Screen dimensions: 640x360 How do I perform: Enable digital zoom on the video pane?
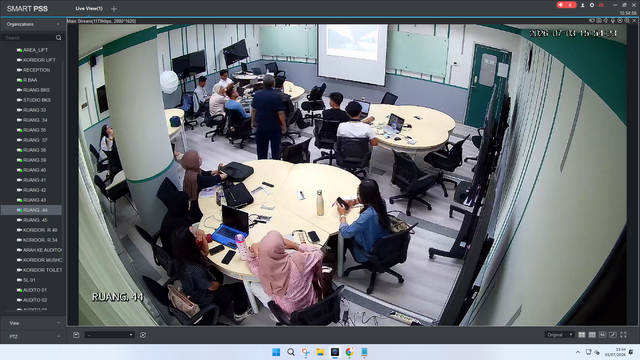(627, 20)
